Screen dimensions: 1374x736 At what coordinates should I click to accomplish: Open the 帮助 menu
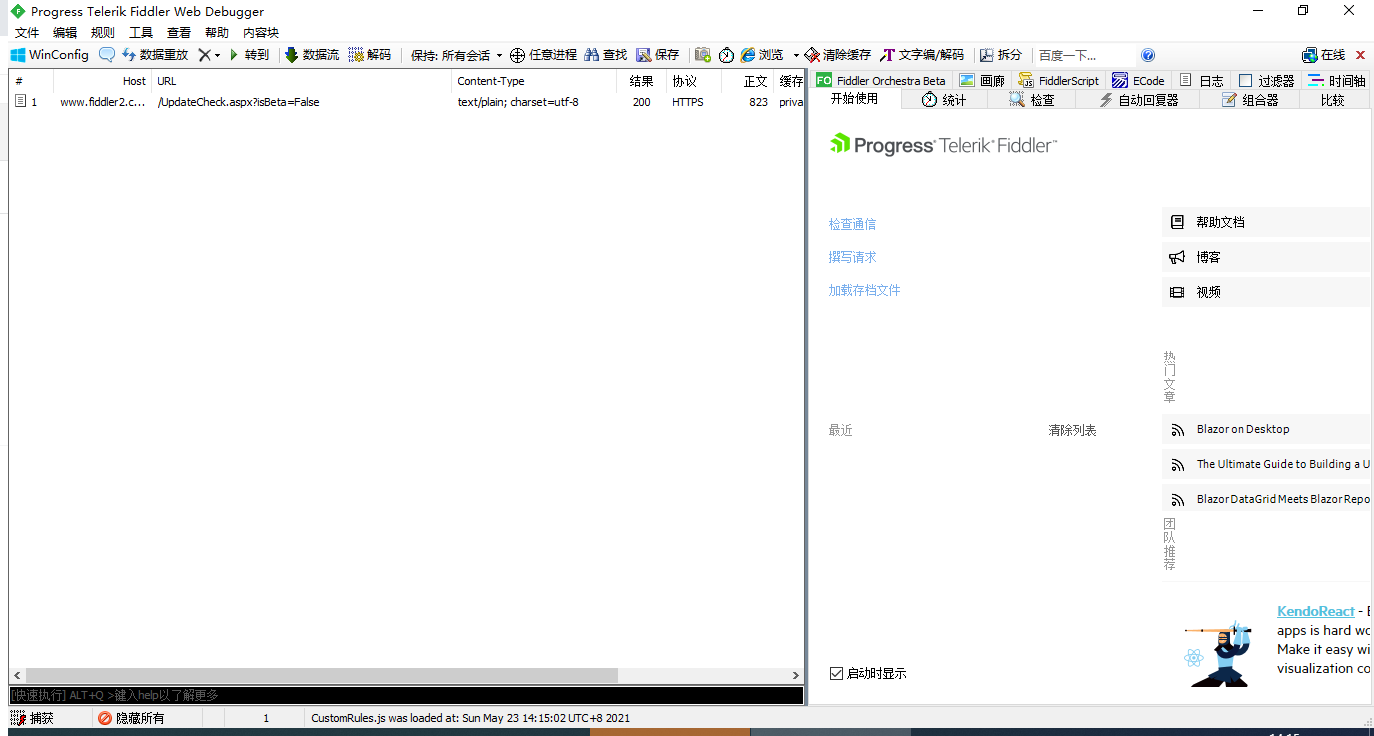pyautogui.click(x=217, y=33)
